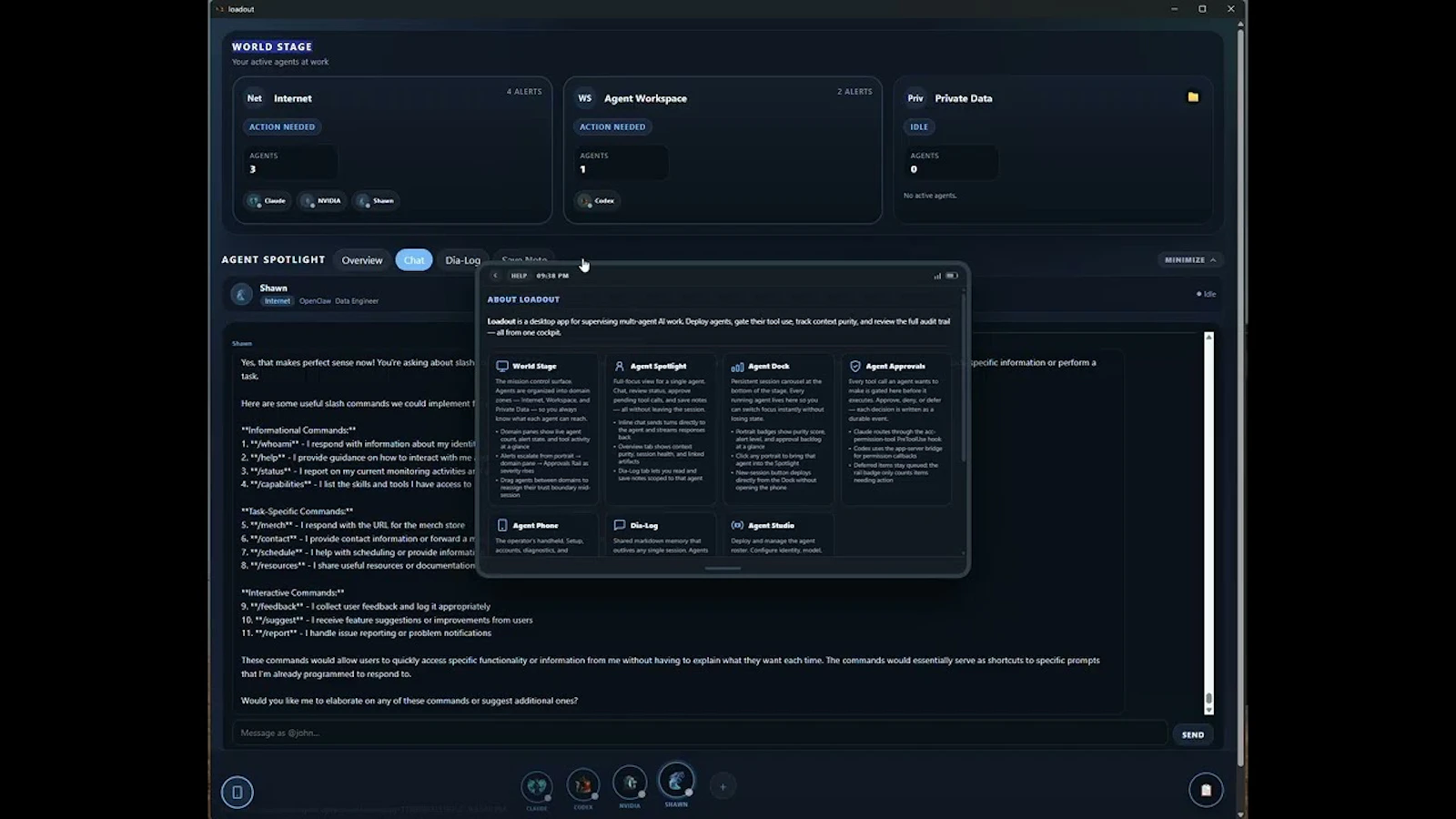The image size is (1456, 819).
Task: Click the WORLD STAGE heading
Action: pyautogui.click(x=272, y=46)
